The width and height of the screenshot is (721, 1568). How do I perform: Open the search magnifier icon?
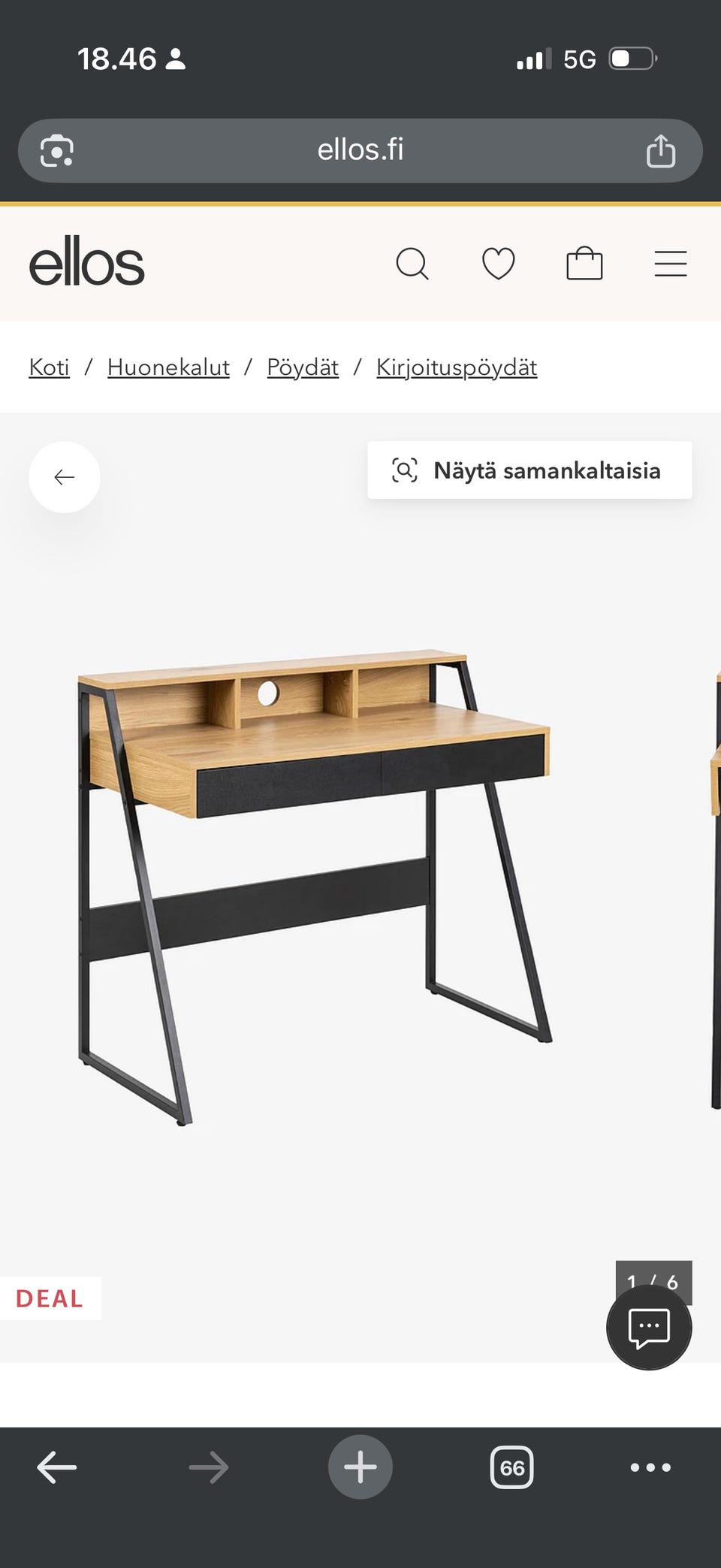click(x=412, y=264)
